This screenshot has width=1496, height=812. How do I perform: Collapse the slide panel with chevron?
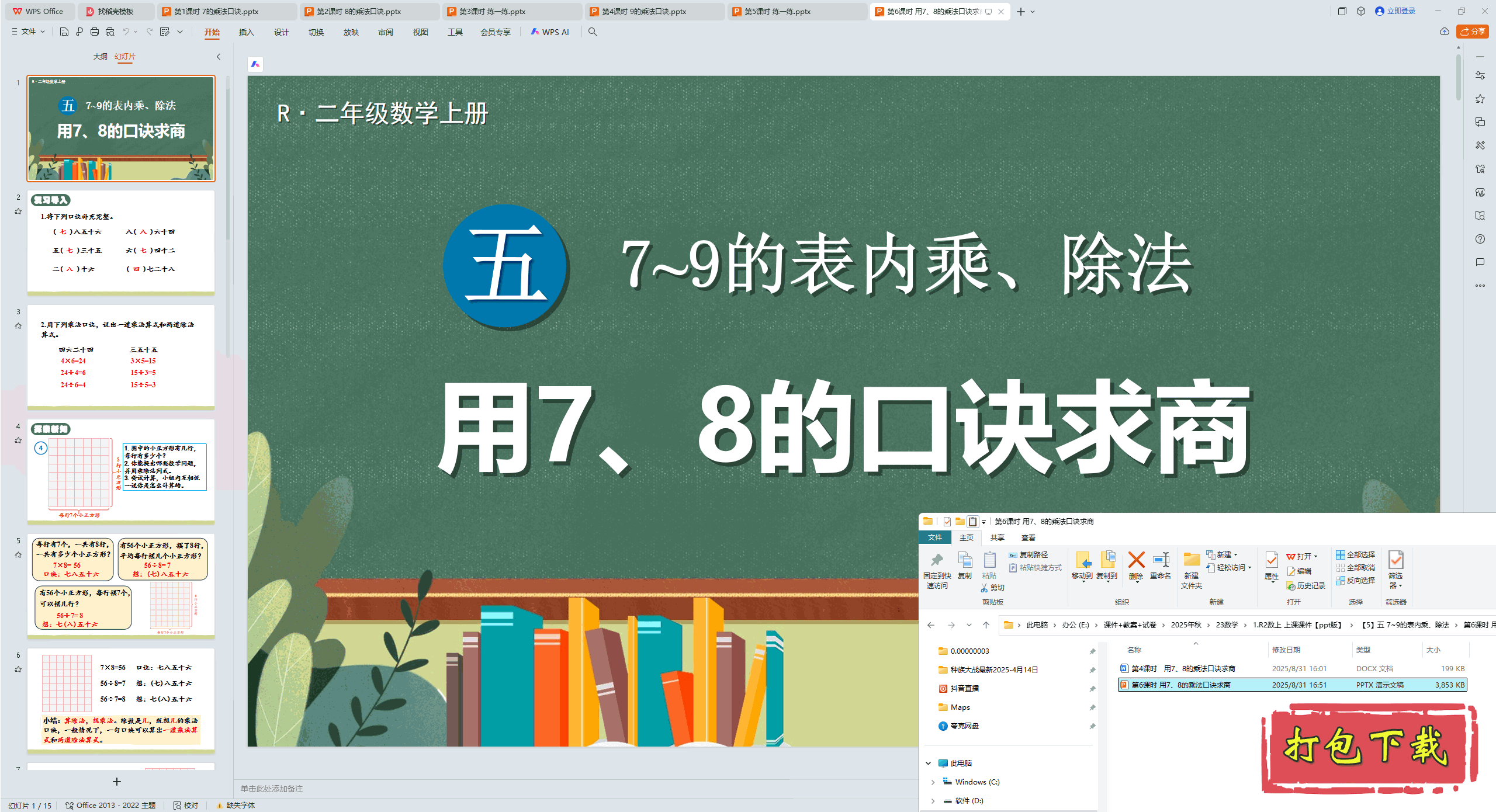point(219,57)
